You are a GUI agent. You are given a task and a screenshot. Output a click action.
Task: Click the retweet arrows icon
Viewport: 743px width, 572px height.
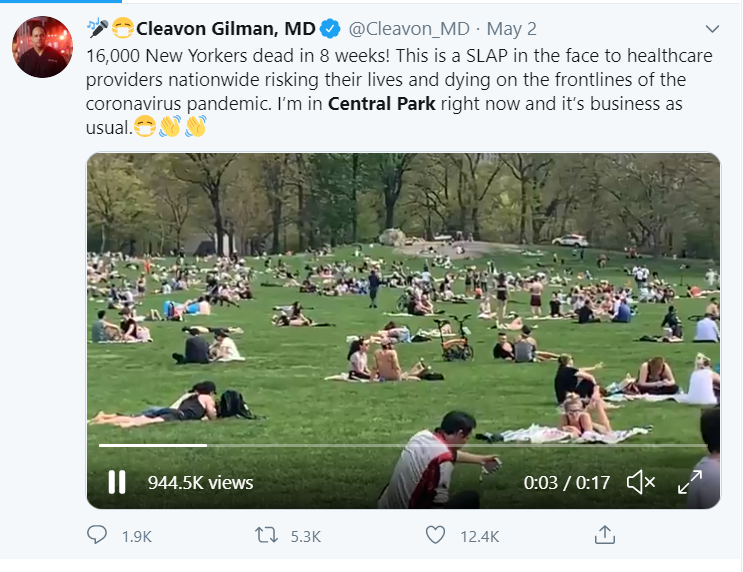[265, 536]
